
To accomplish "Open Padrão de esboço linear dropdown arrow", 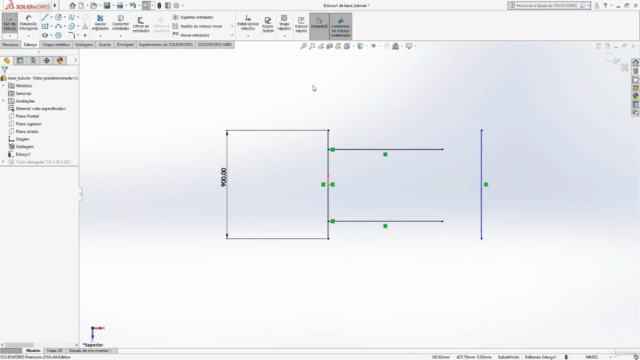I will tap(232, 26).
